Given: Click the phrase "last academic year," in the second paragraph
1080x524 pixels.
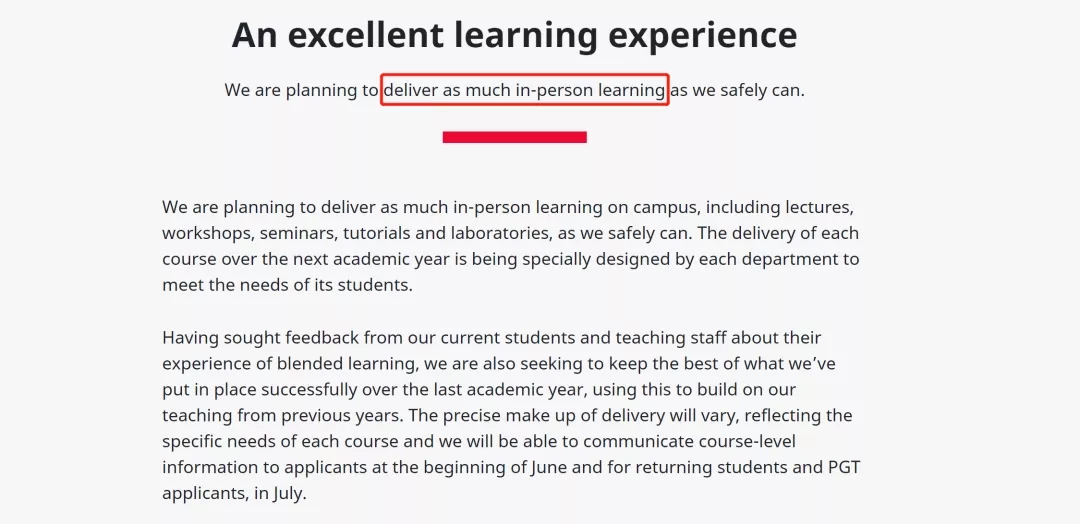Looking at the screenshot, I should click(x=515, y=390).
